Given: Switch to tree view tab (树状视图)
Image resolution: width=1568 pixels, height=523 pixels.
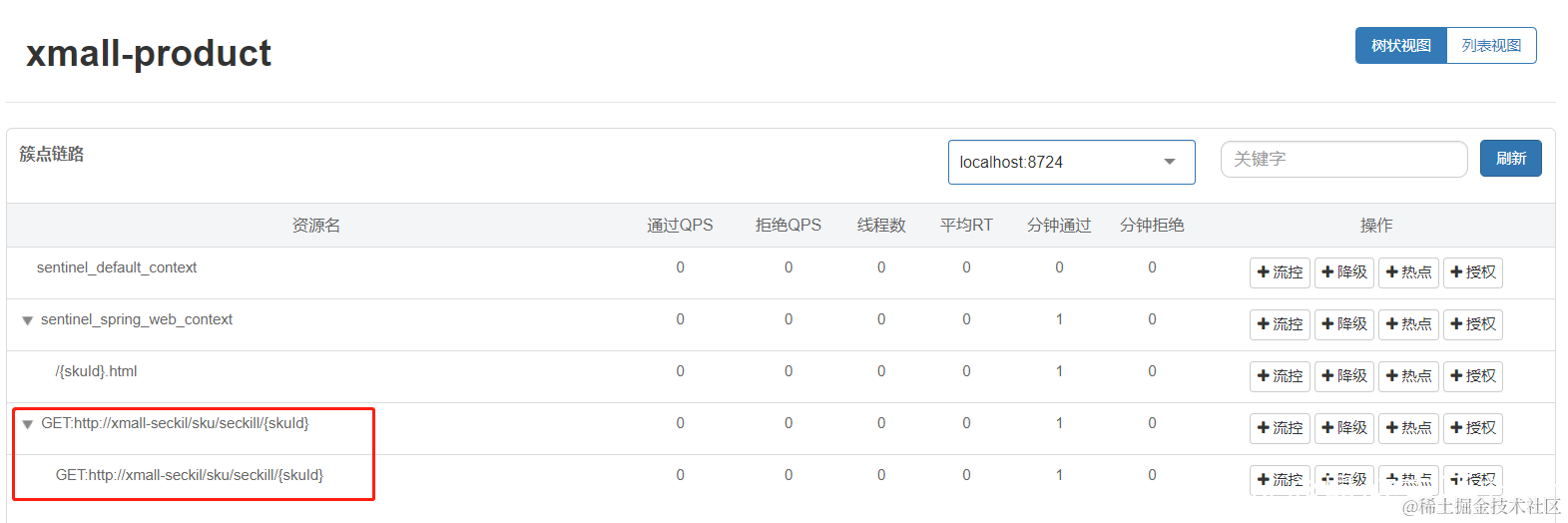Looking at the screenshot, I should point(1400,46).
